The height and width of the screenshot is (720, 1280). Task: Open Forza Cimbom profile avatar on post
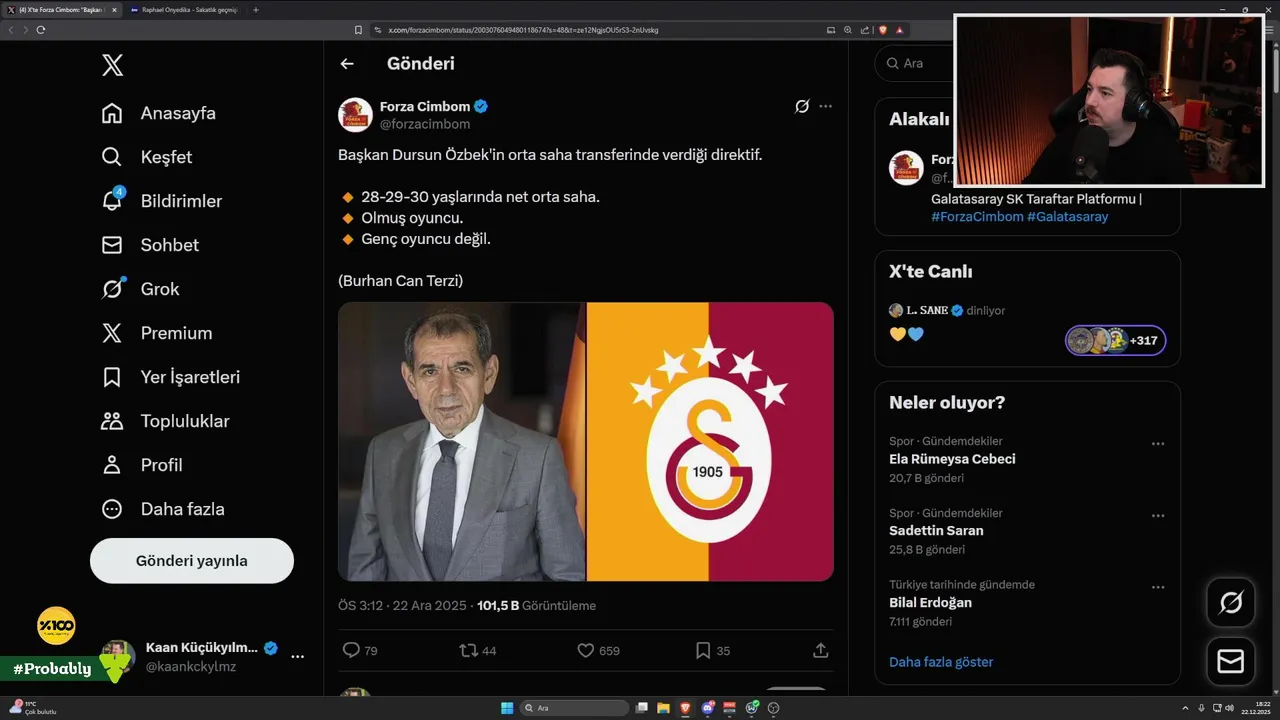coord(355,114)
